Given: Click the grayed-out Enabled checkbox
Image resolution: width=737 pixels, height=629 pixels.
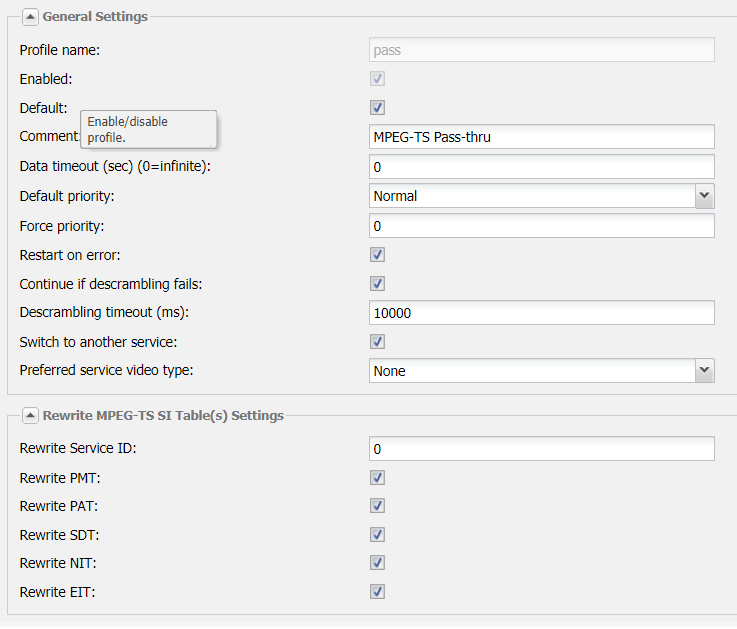Looking at the screenshot, I should pyautogui.click(x=377, y=79).
